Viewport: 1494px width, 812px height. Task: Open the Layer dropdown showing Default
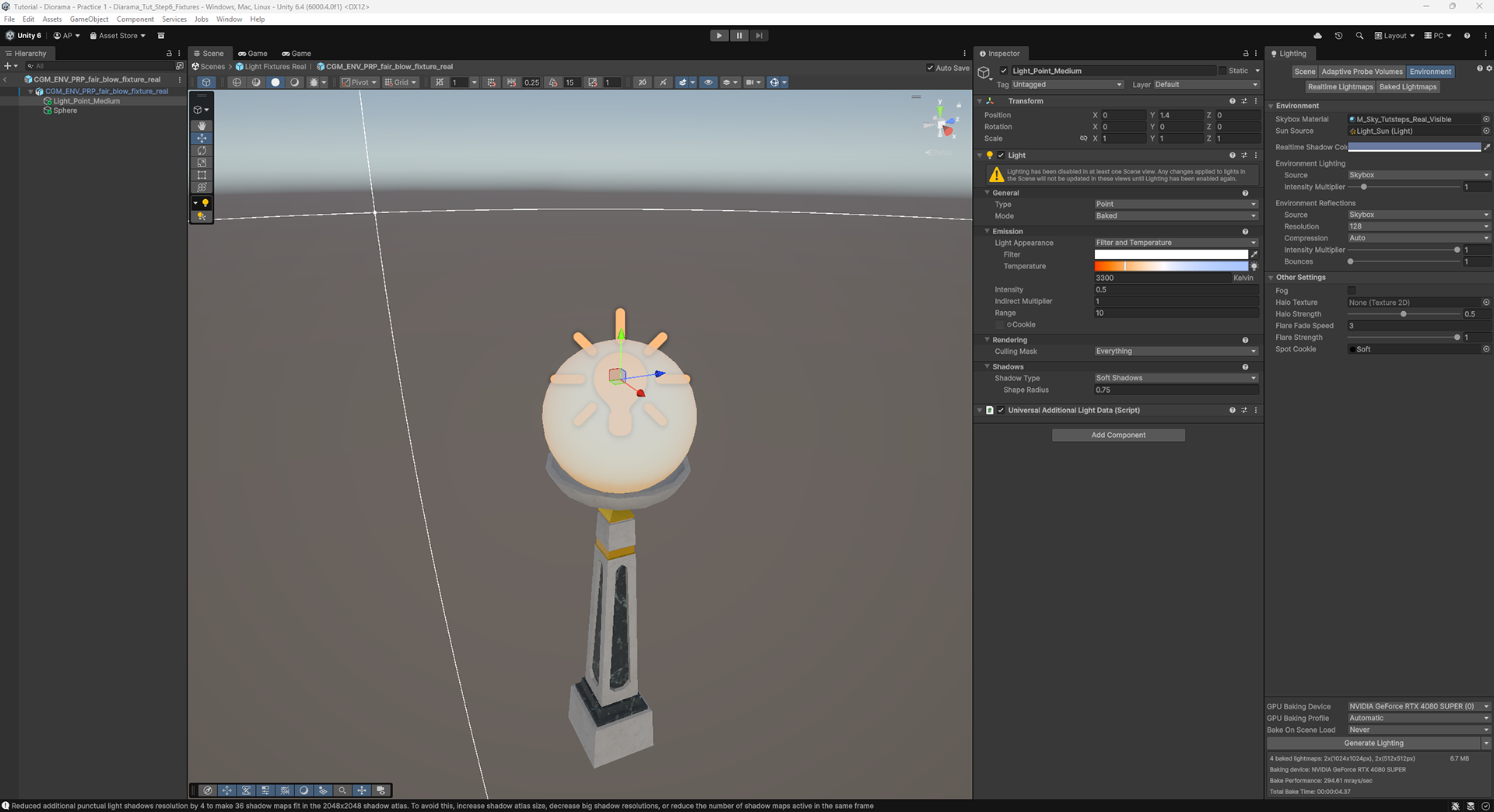click(x=1206, y=85)
